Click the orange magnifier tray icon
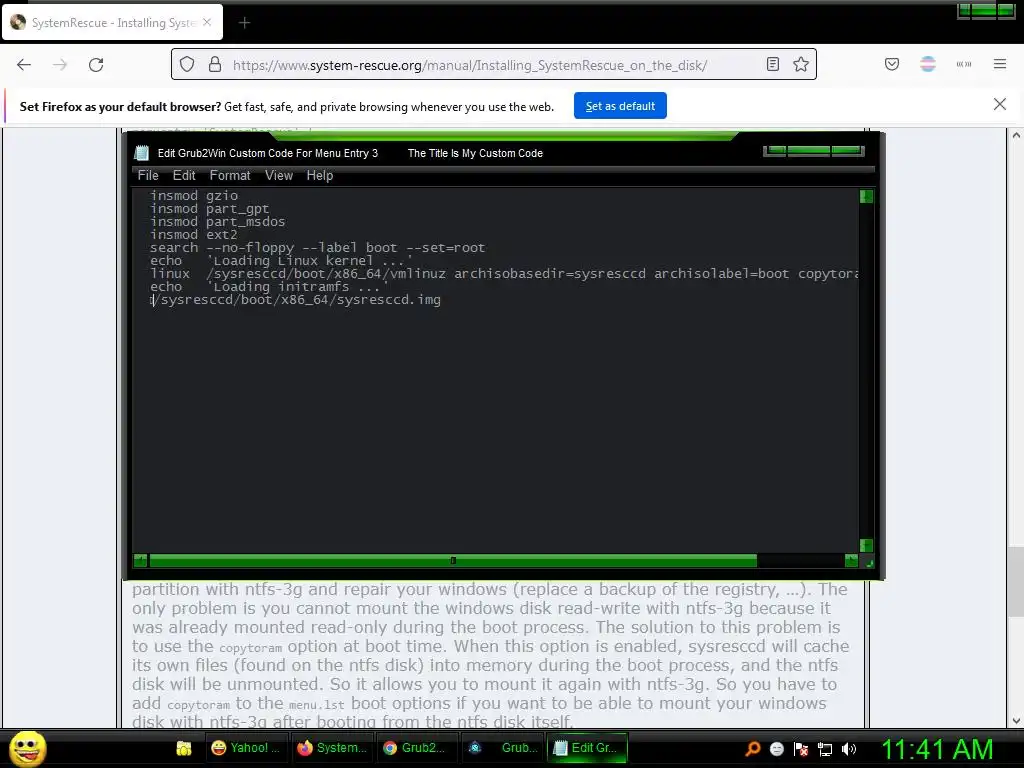 [x=753, y=748]
